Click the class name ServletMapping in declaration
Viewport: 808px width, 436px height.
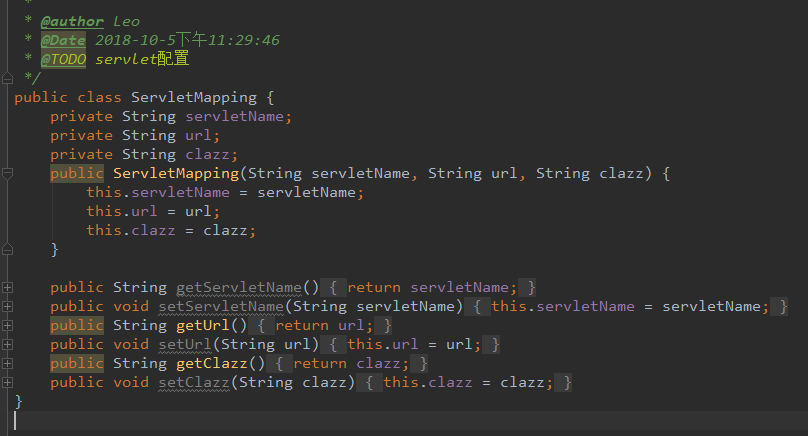click(194, 97)
